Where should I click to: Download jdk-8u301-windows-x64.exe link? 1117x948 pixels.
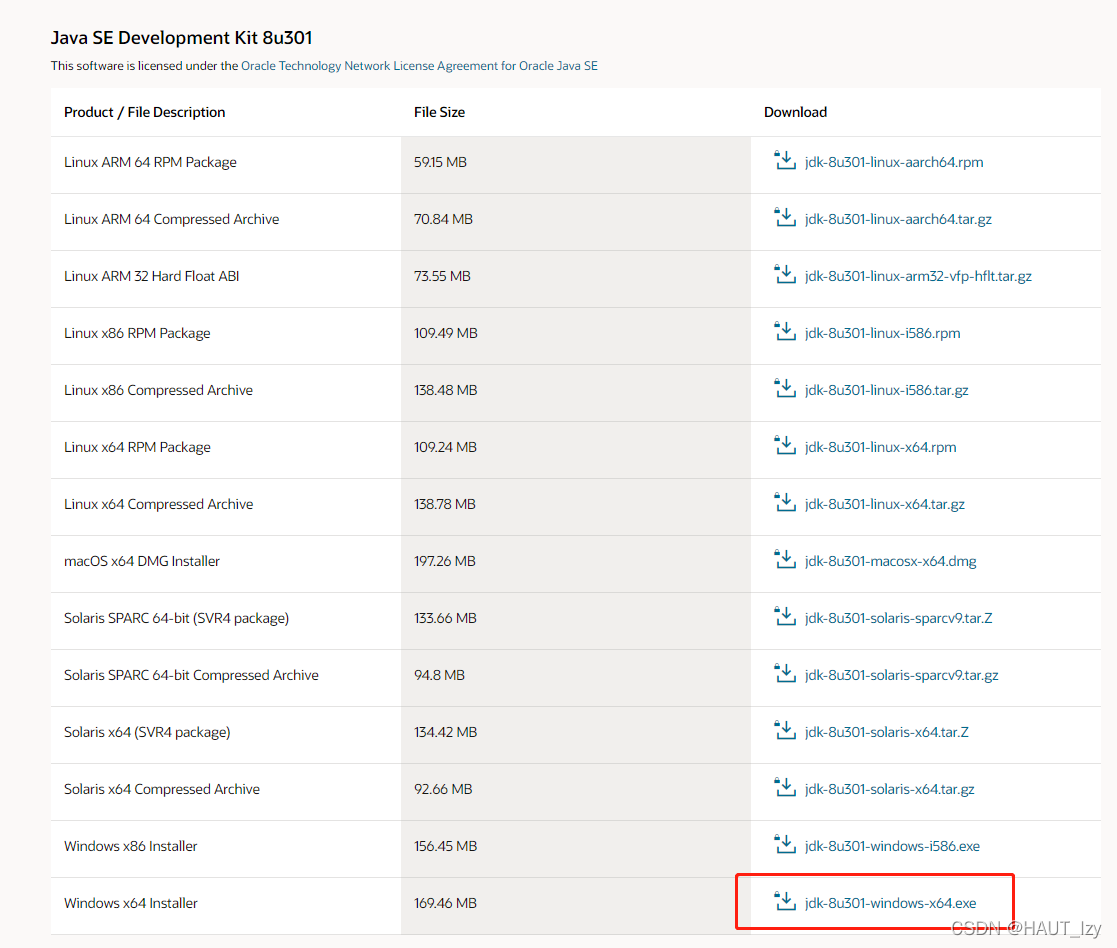point(890,903)
